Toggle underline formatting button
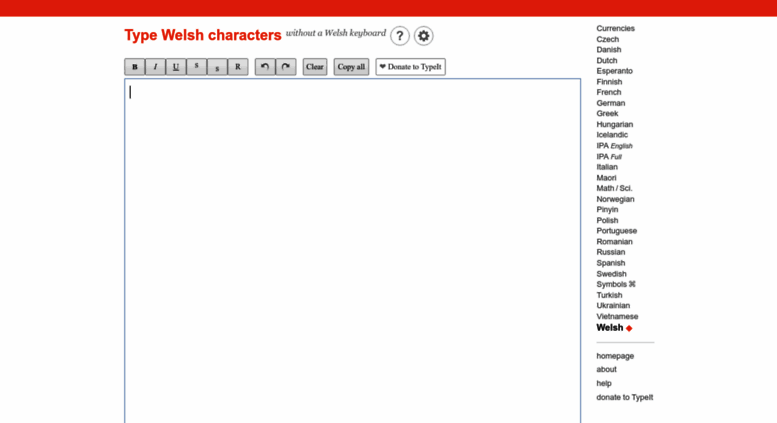 click(x=176, y=67)
